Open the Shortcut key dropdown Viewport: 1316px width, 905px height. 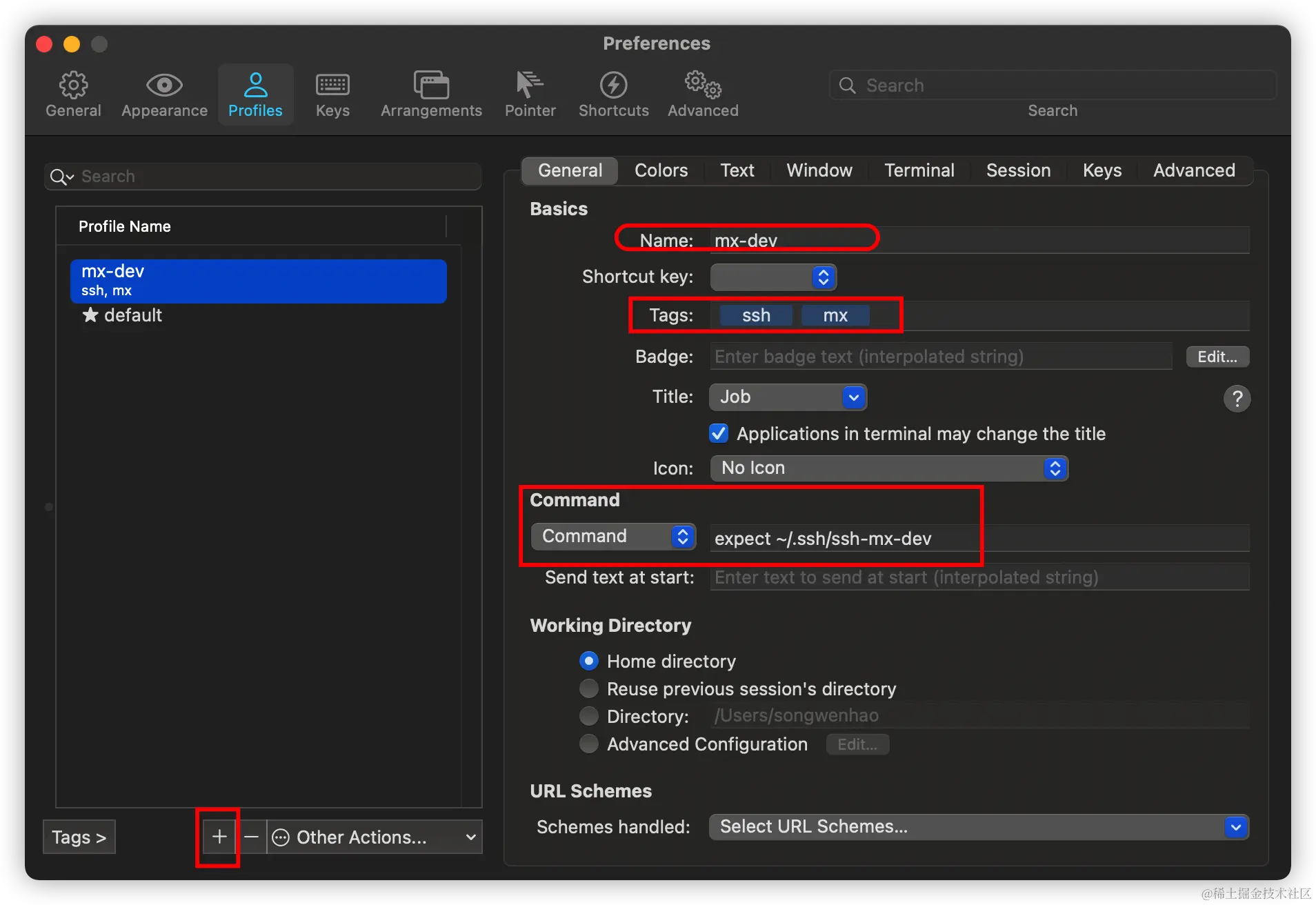(x=773, y=277)
